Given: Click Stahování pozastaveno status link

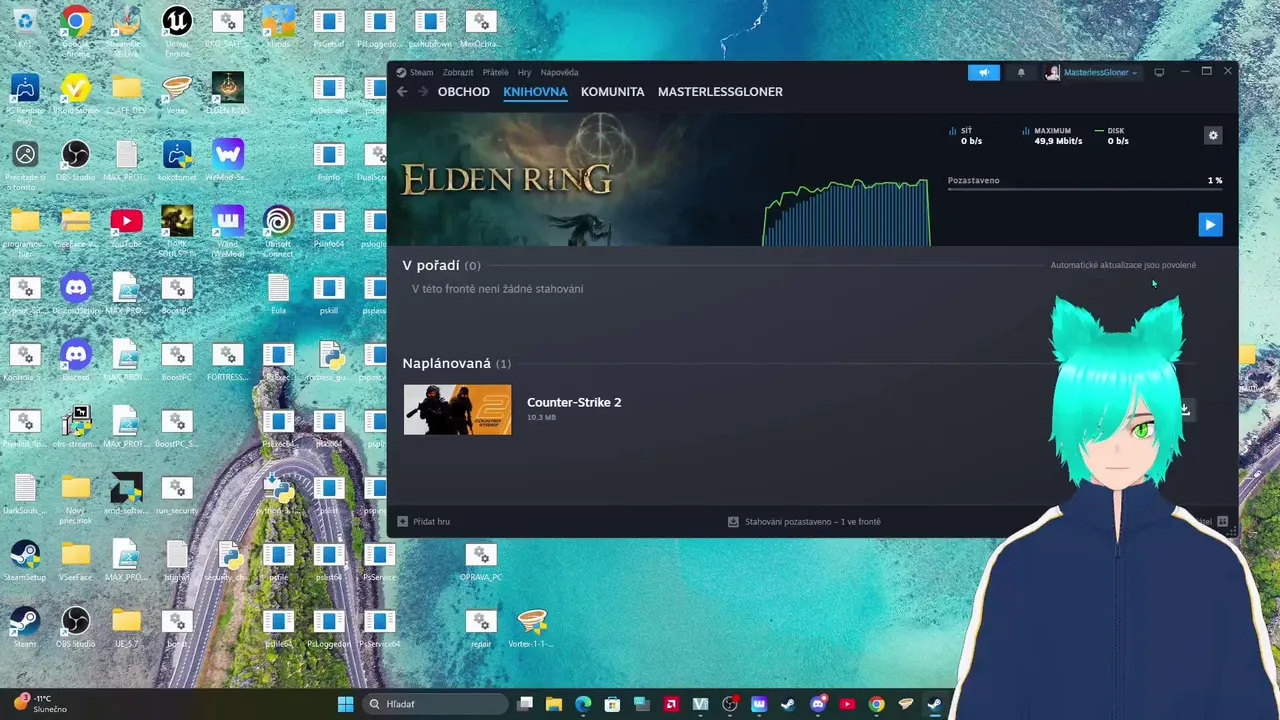Looking at the screenshot, I should [804, 521].
